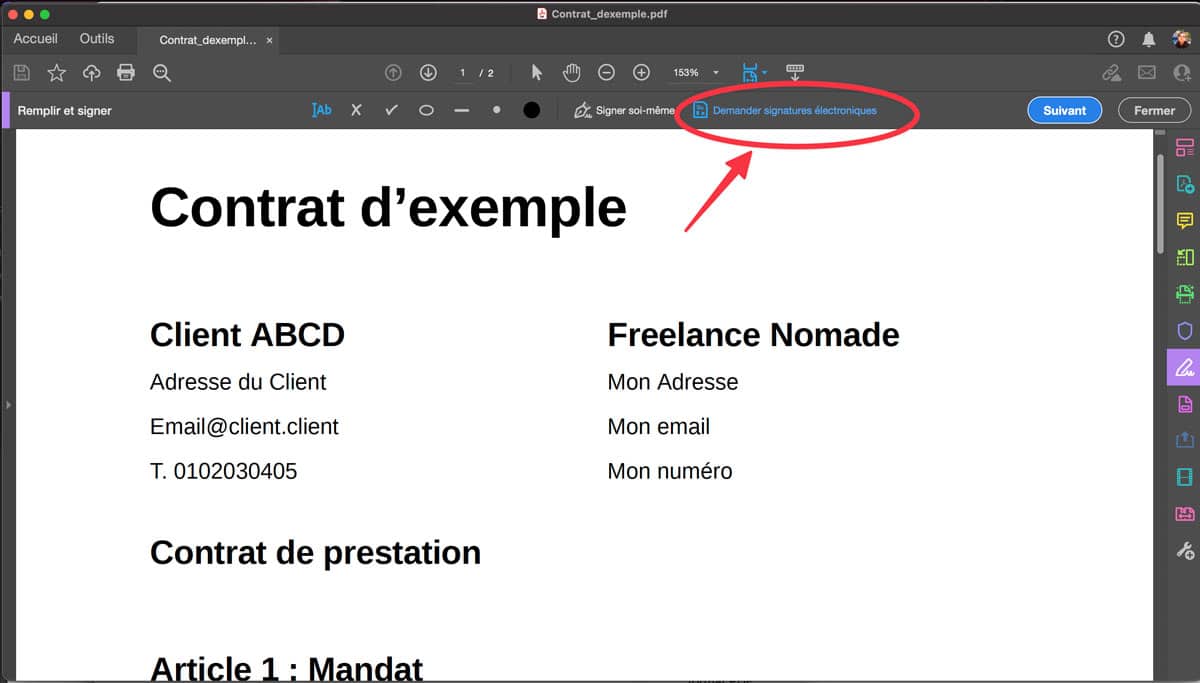Viewport: 1200px width, 683px height.
Task: Expand the page fit options dropdown
Action: (764, 73)
